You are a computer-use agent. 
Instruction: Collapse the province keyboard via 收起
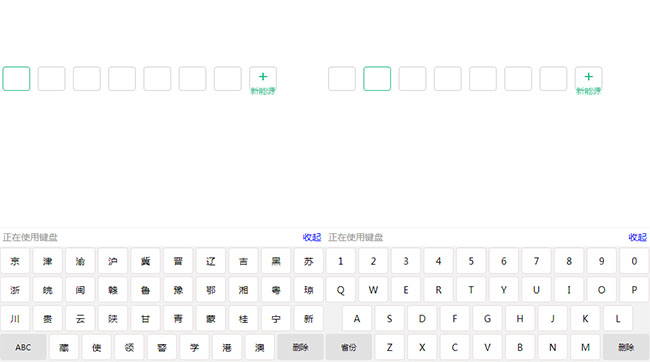click(312, 237)
